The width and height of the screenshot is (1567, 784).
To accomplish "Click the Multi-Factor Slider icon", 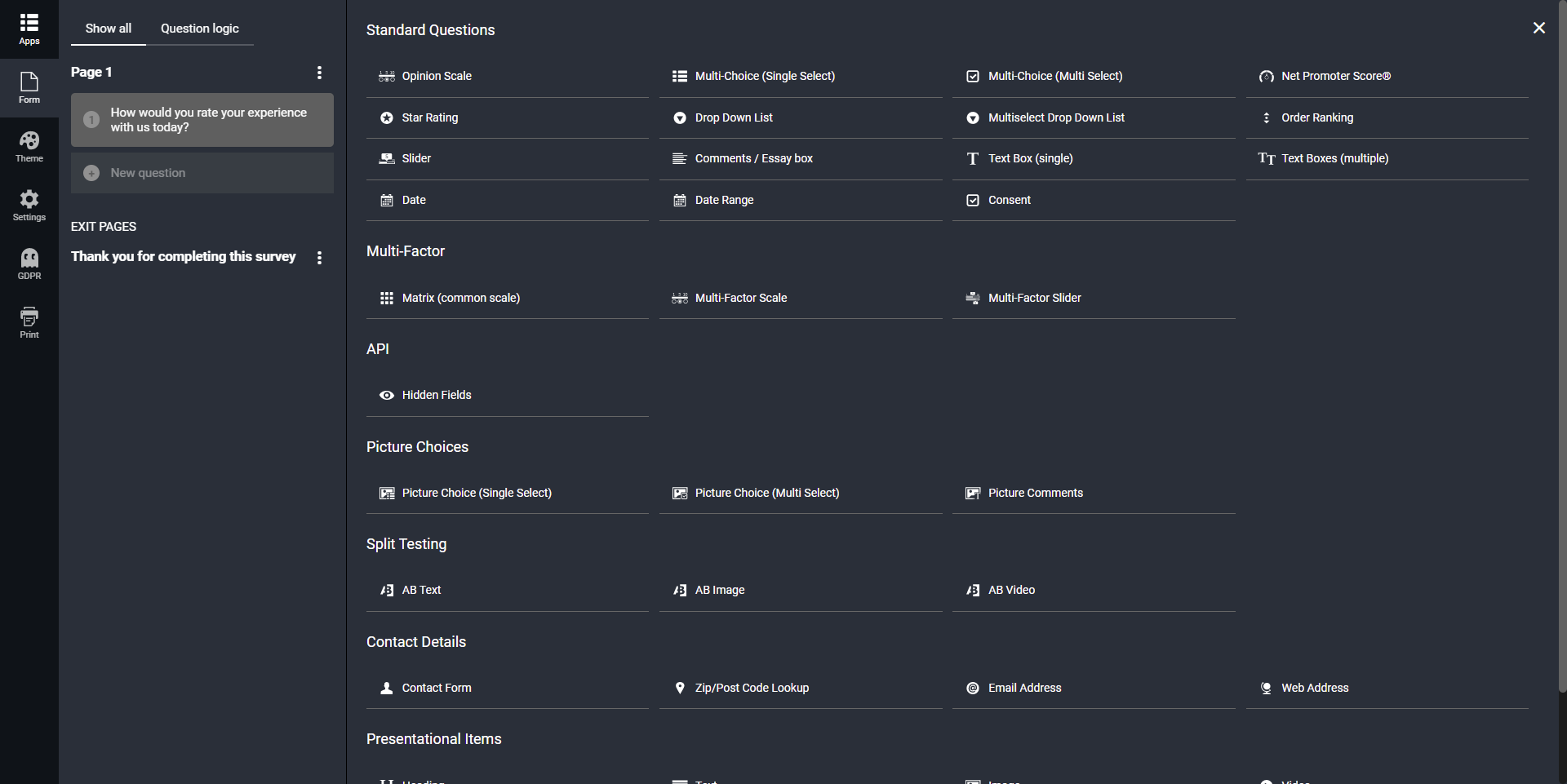I will (x=973, y=298).
